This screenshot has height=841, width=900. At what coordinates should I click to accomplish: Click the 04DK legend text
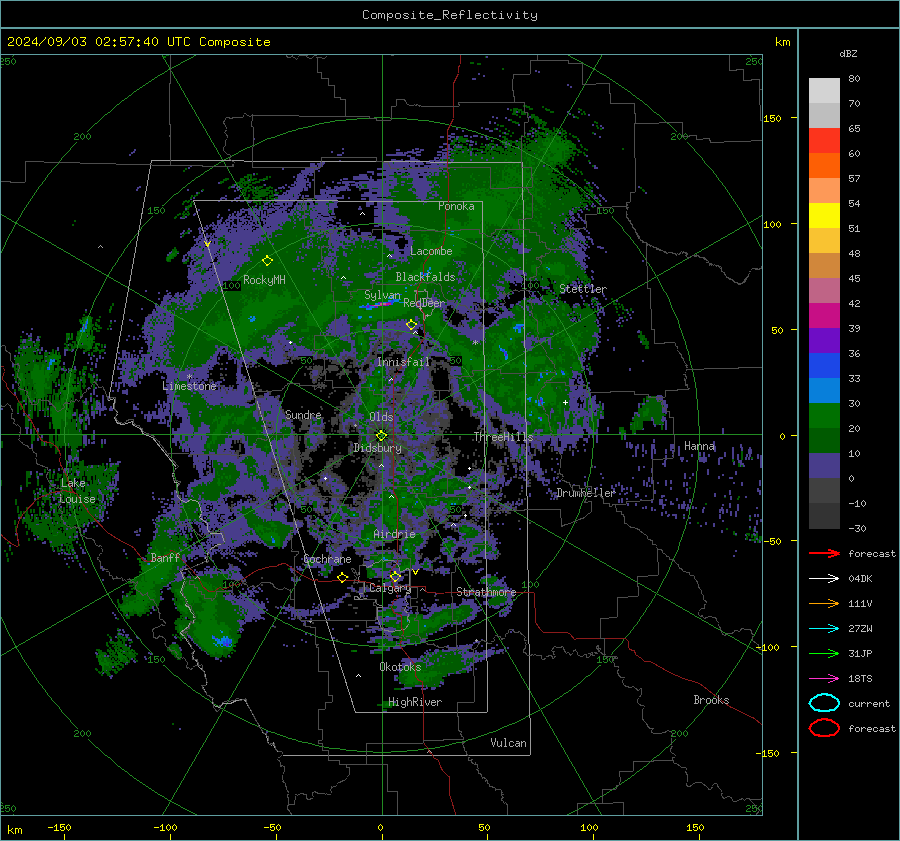860,579
